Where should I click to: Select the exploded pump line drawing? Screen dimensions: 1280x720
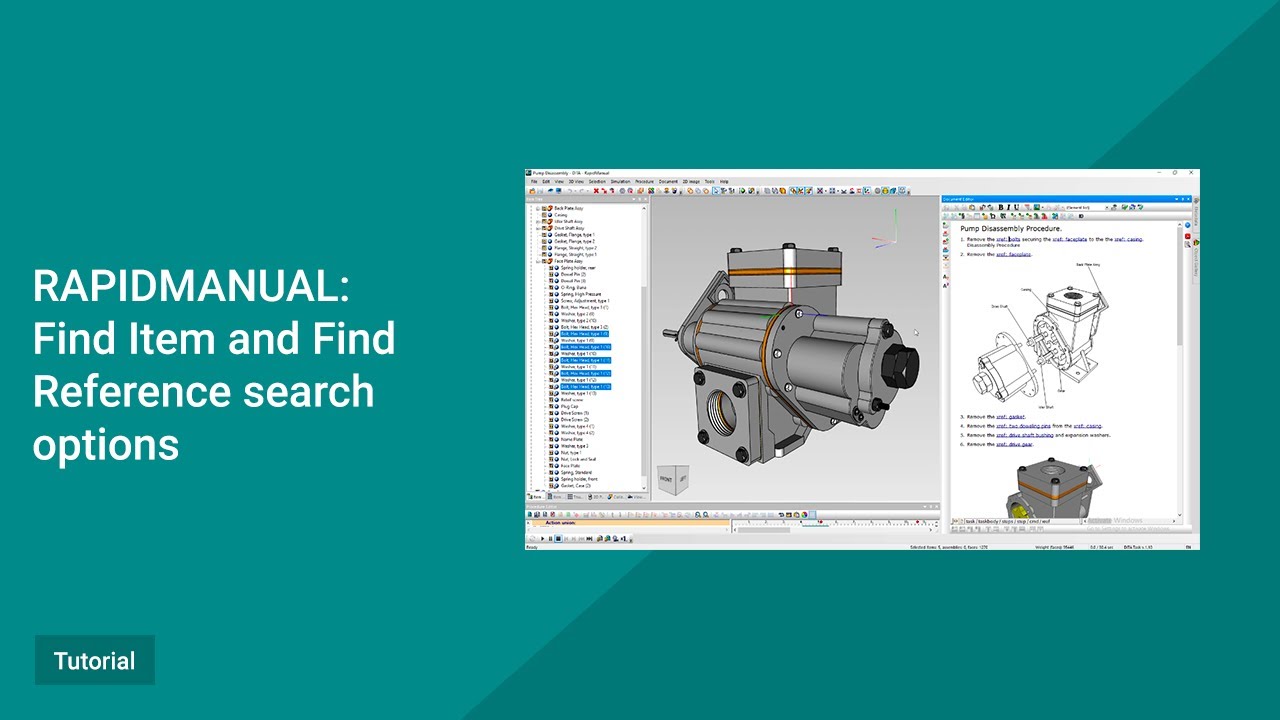click(1040, 335)
